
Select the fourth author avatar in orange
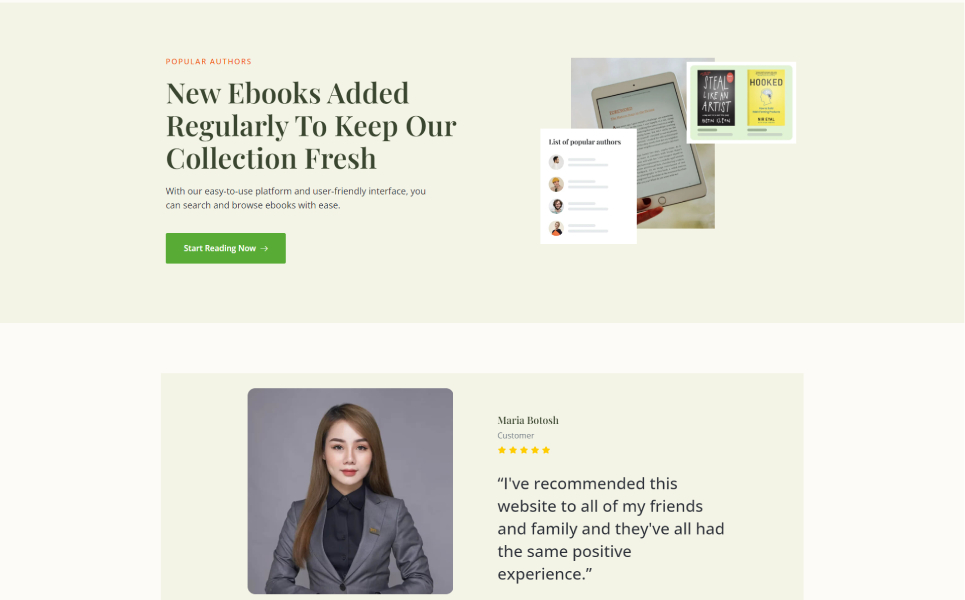tap(556, 228)
